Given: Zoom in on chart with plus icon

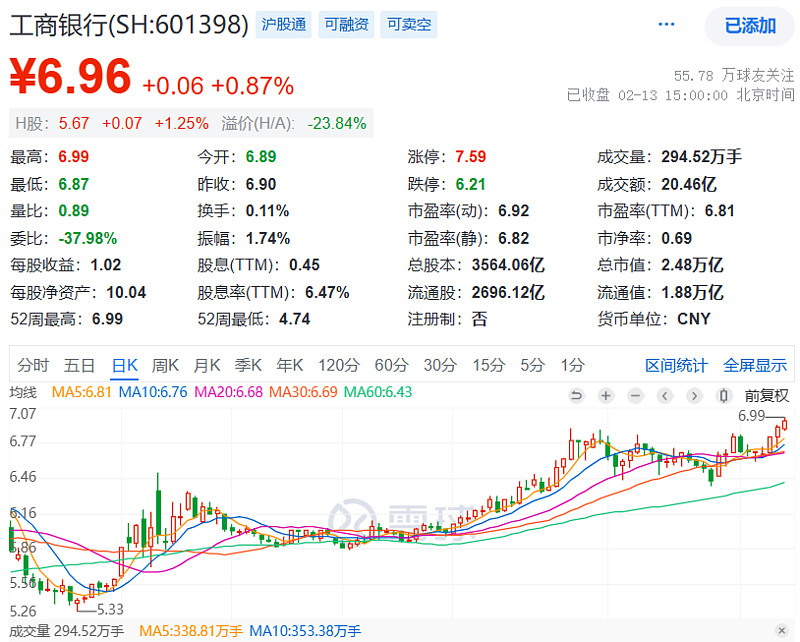Looking at the screenshot, I should click(606, 396).
